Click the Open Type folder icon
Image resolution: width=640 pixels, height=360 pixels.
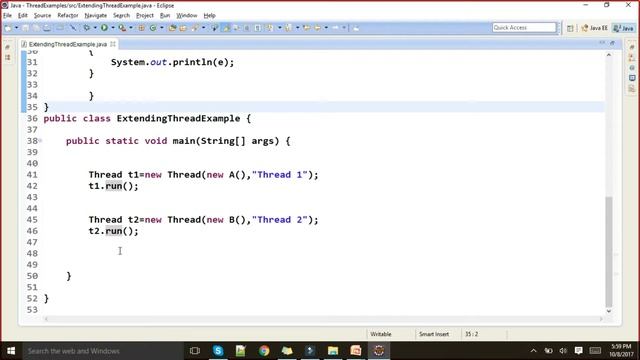point(172,28)
